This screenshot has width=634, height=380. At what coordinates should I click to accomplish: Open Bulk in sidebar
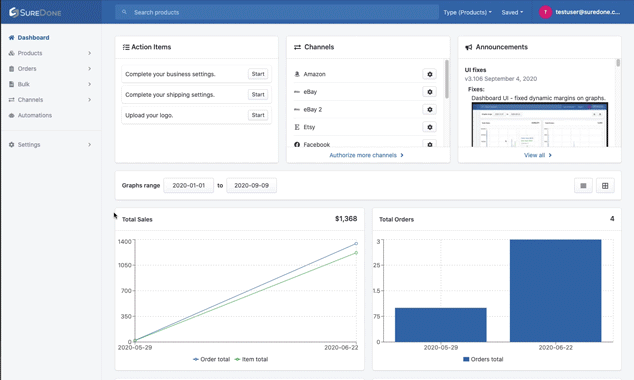coord(23,84)
